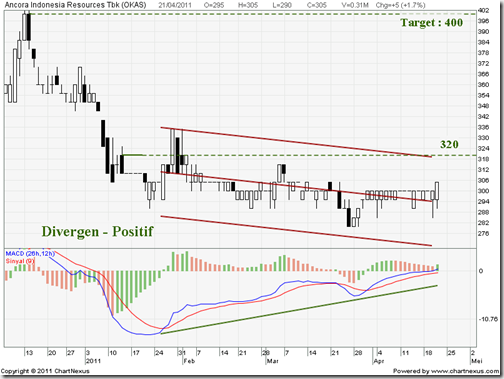Click the MACD zero axis label "0"
The height and width of the screenshot is (379, 504).
[481, 271]
